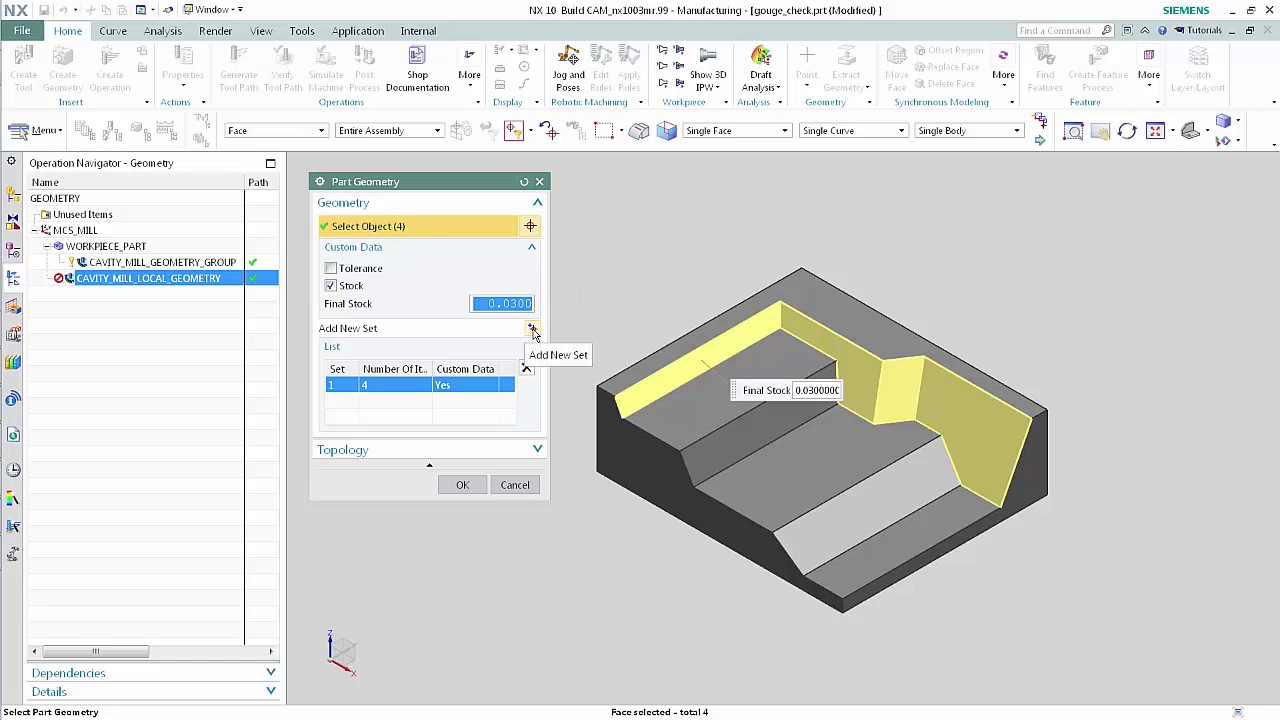The width and height of the screenshot is (1280, 720).
Task: Expand the Dependencies panel
Action: pos(270,673)
